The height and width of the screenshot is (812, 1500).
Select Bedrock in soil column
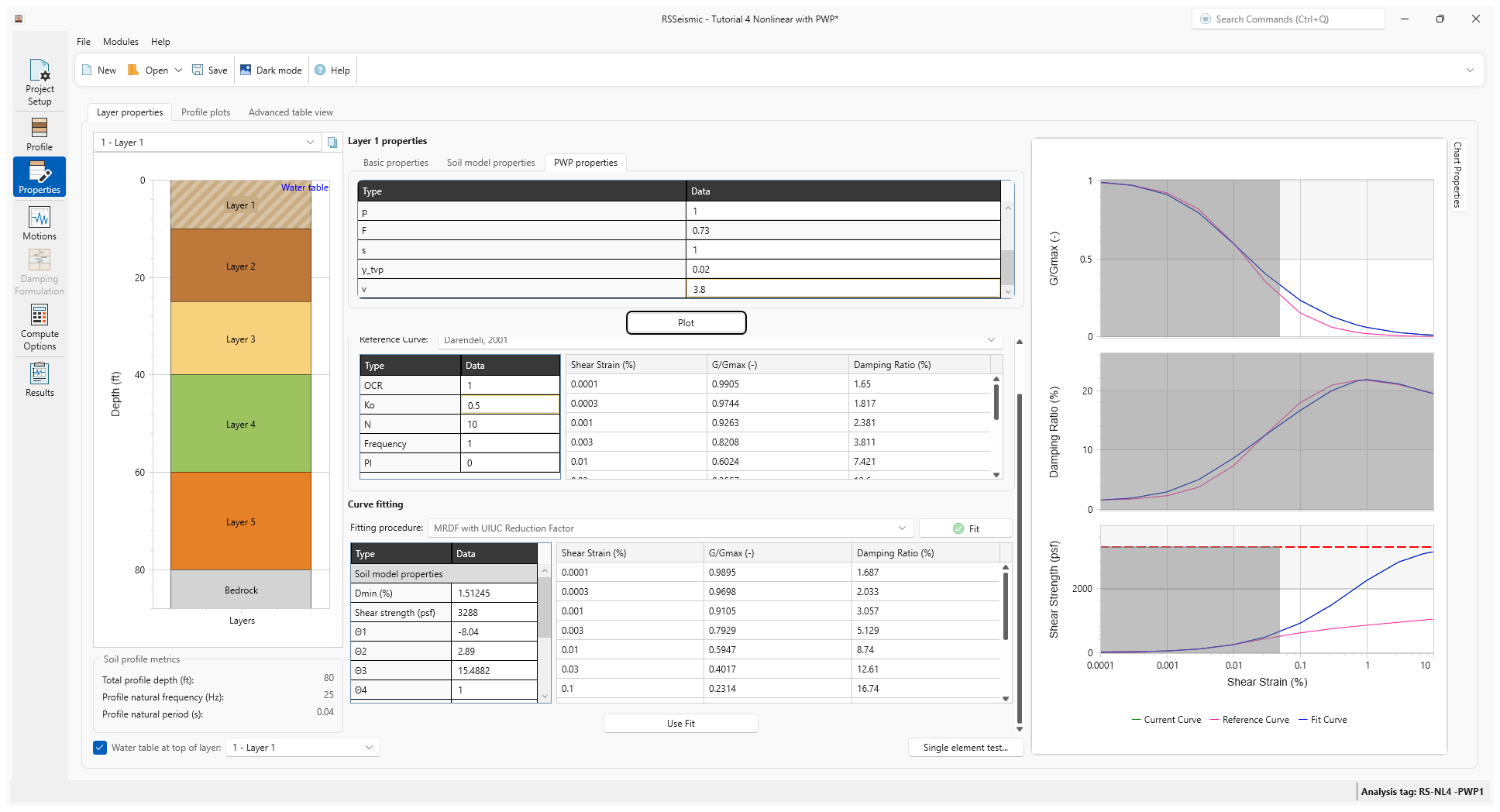[241, 590]
